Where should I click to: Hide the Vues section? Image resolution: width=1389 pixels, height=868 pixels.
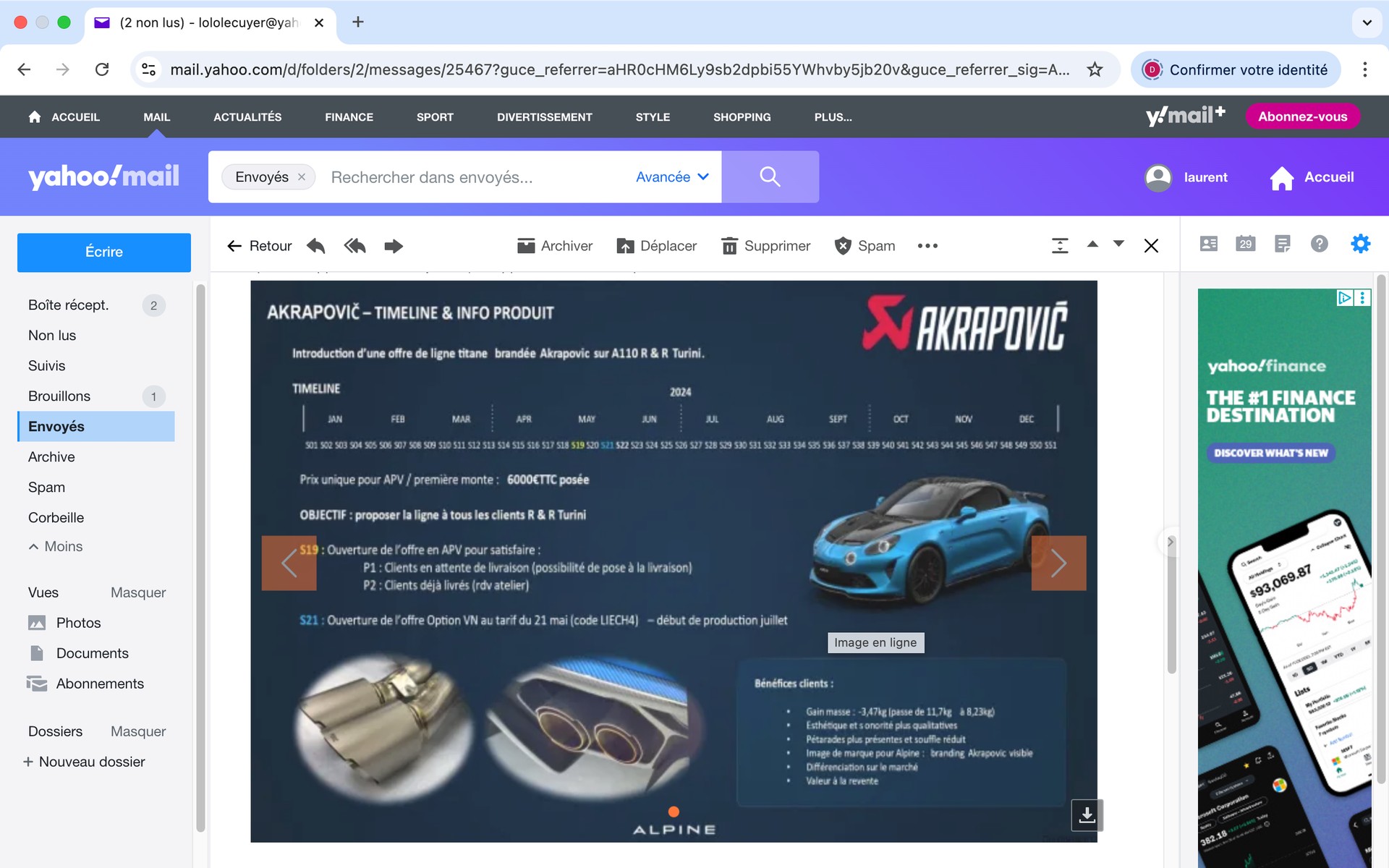(138, 592)
